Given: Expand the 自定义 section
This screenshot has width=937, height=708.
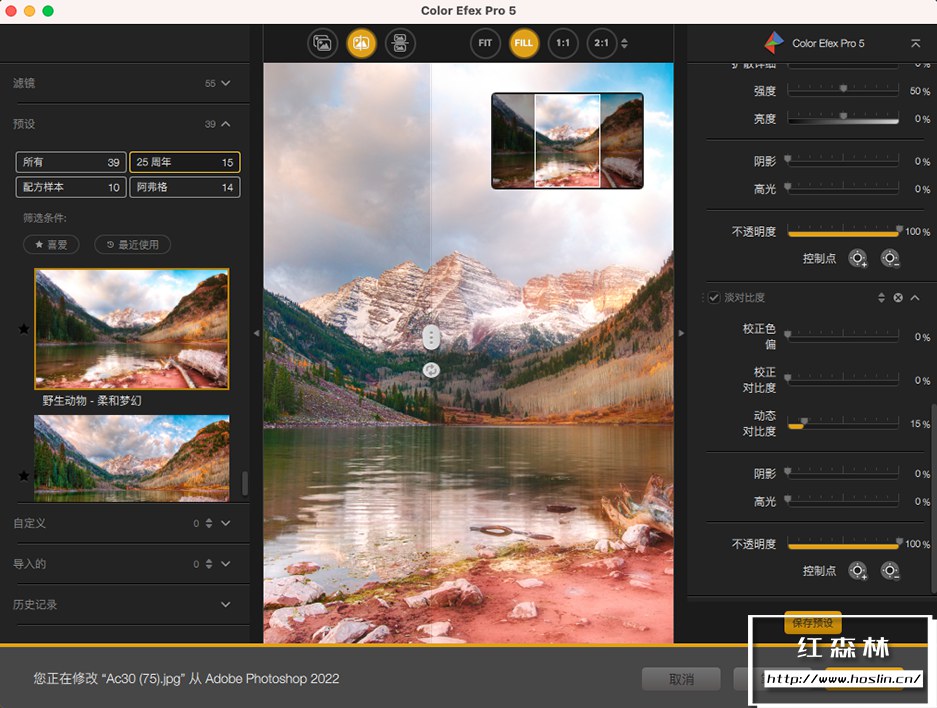Looking at the screenshot, I should pyautogui.click(x=225, y=523).
